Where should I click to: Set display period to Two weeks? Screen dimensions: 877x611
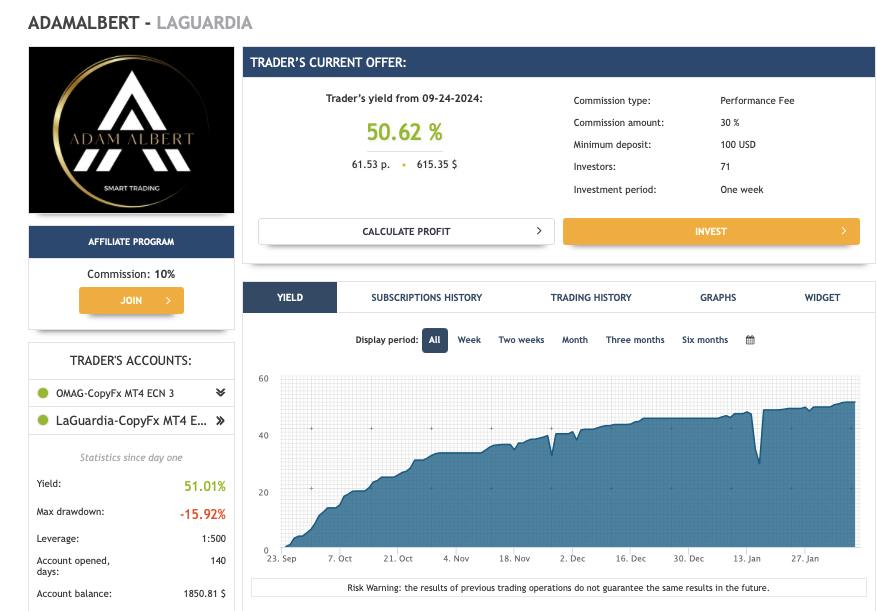(x=521, y=340)
